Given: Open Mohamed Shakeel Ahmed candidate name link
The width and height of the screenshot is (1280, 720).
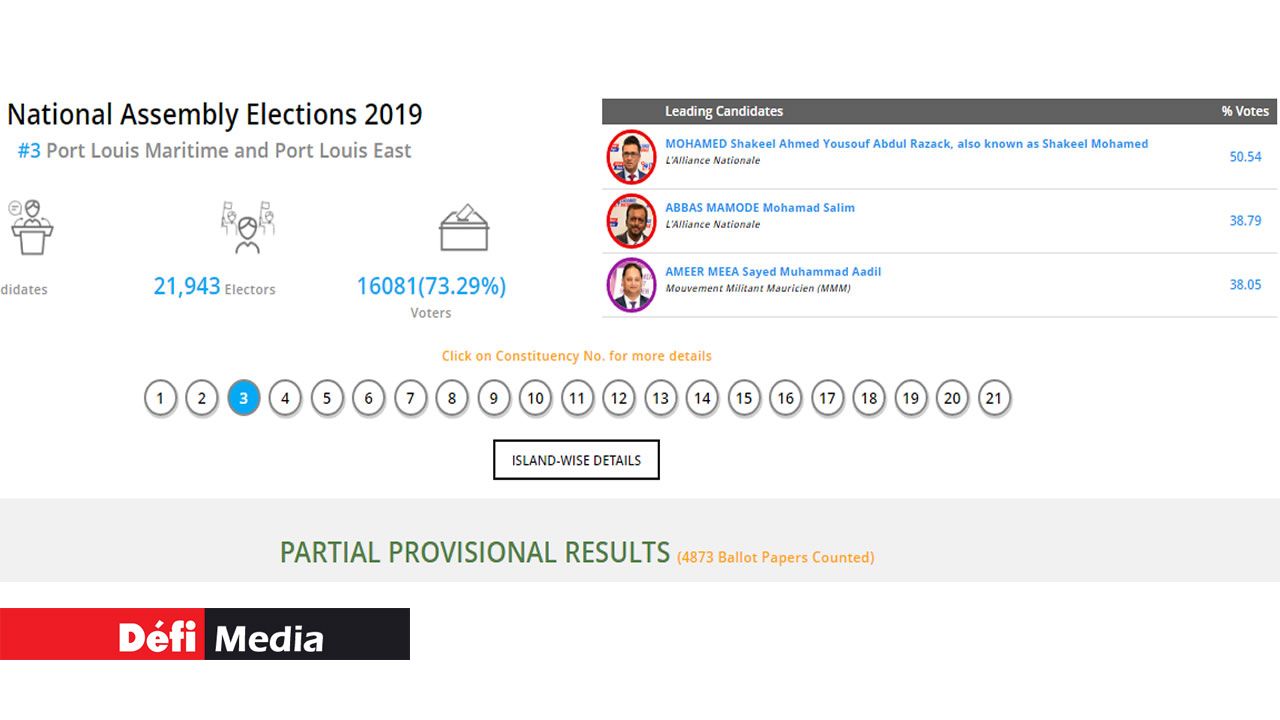Looking at the screenshot, I should coord(906,144).
